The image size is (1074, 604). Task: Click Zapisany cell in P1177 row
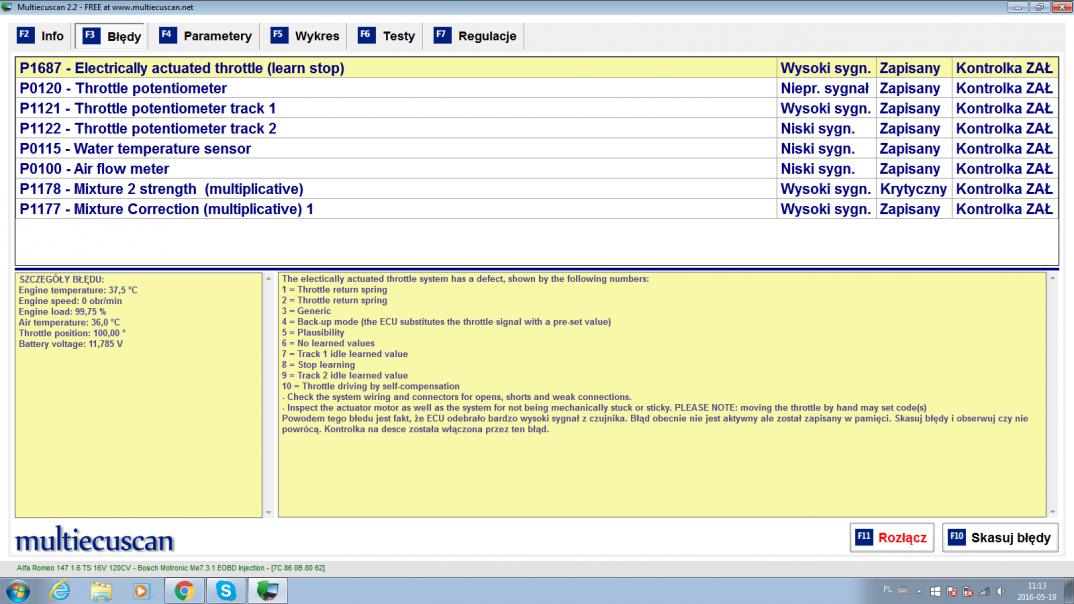pos(913,209)
